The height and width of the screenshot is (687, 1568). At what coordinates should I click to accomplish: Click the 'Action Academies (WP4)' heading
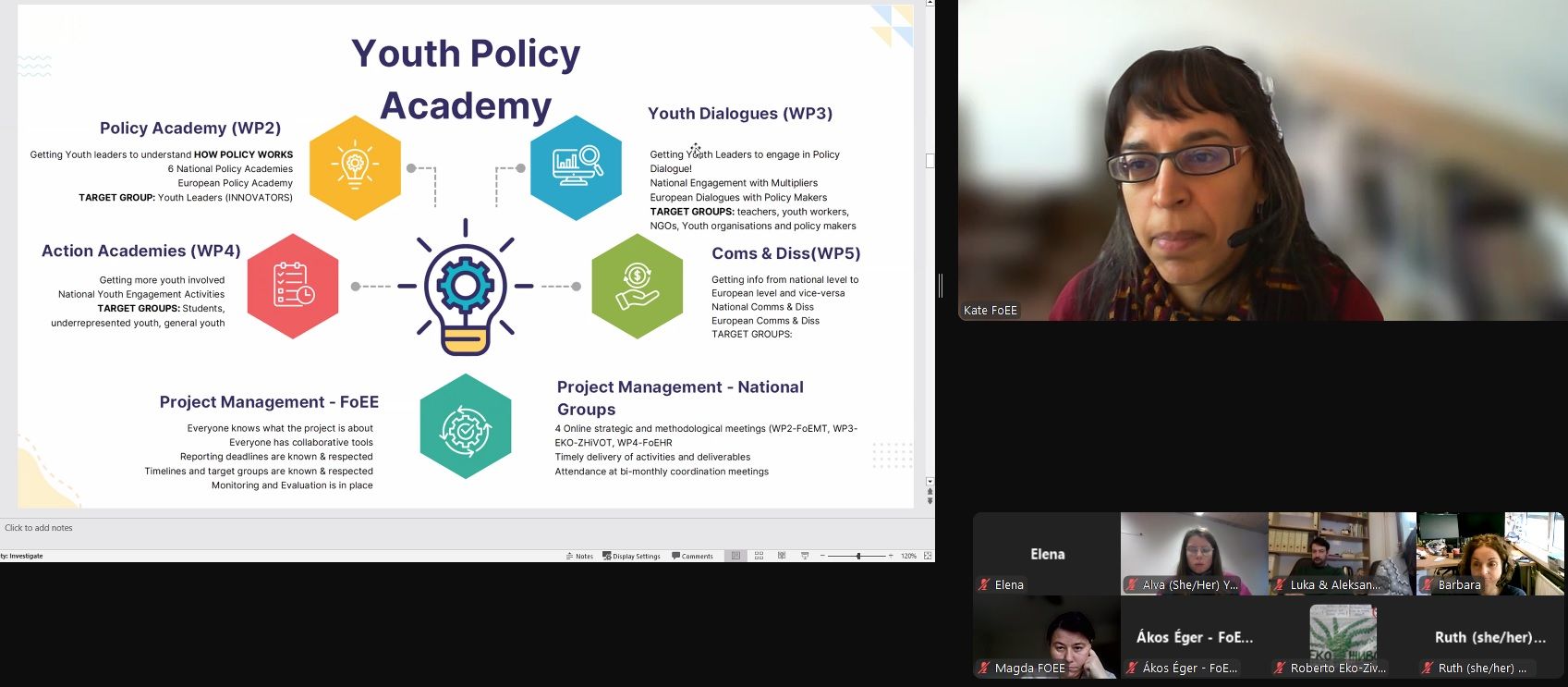click(x=141, y=251)
